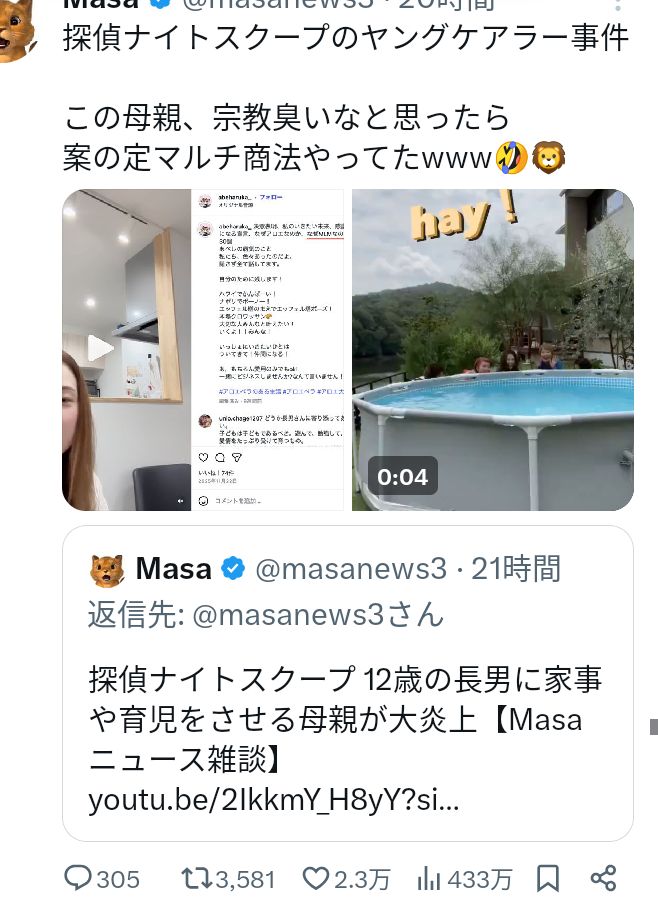Screen dimensions: 658x907
Task: Click the scrollbar handle at right edge
Action: point(653,727)
